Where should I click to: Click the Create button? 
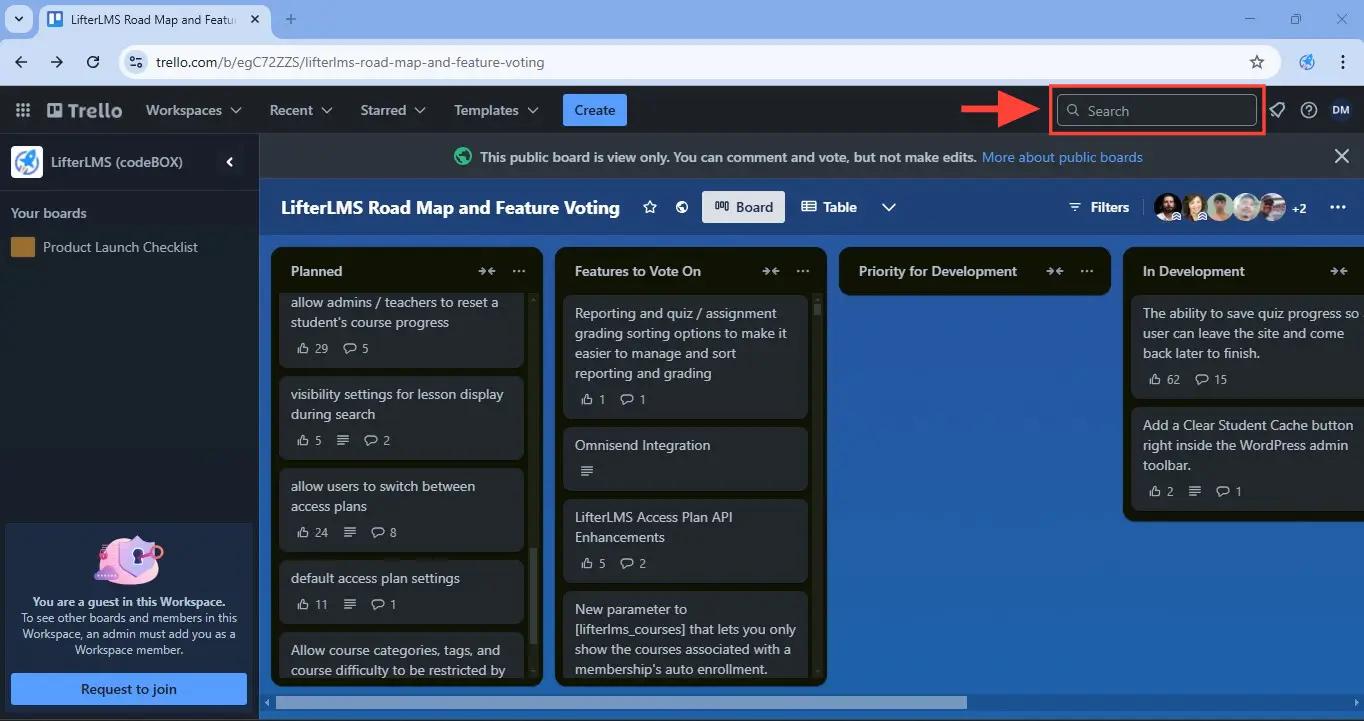(x=595, y=110)
